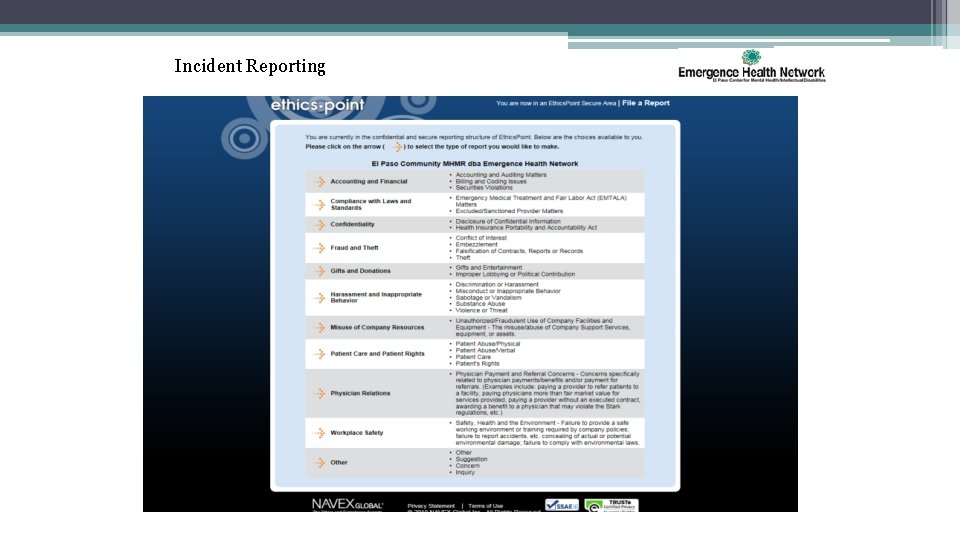
Task: Open the Terms of Use link
Action: pos(486,506)
